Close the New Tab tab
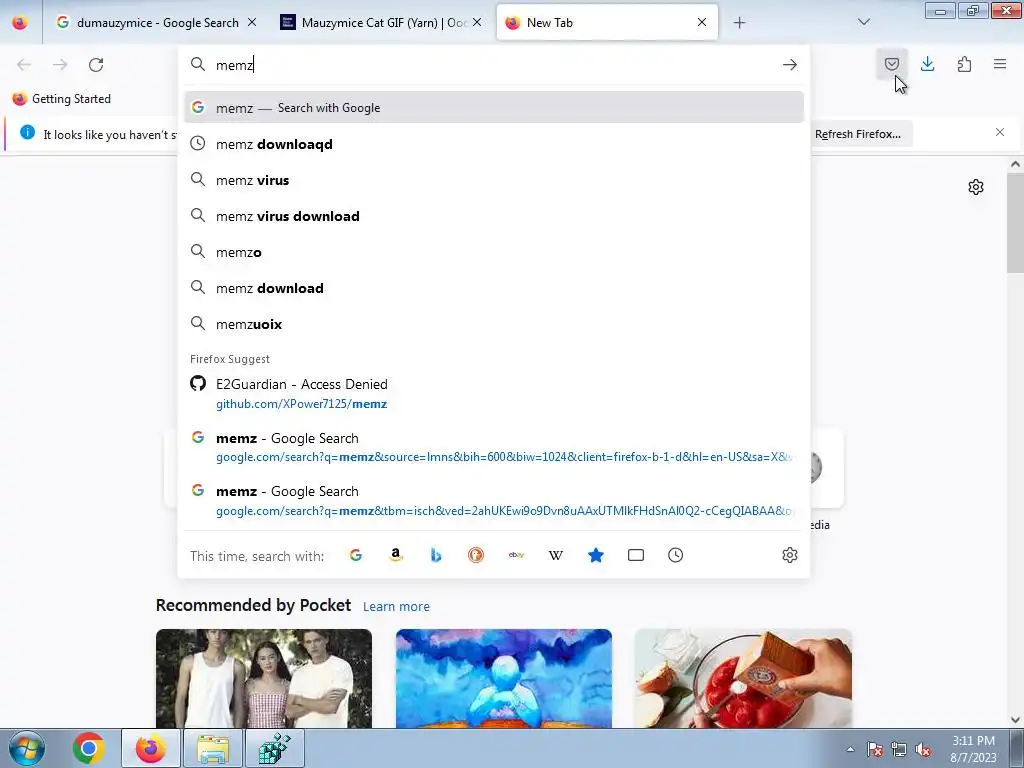Viewport: 1024px width, 768px height. [x=702, y=22]
